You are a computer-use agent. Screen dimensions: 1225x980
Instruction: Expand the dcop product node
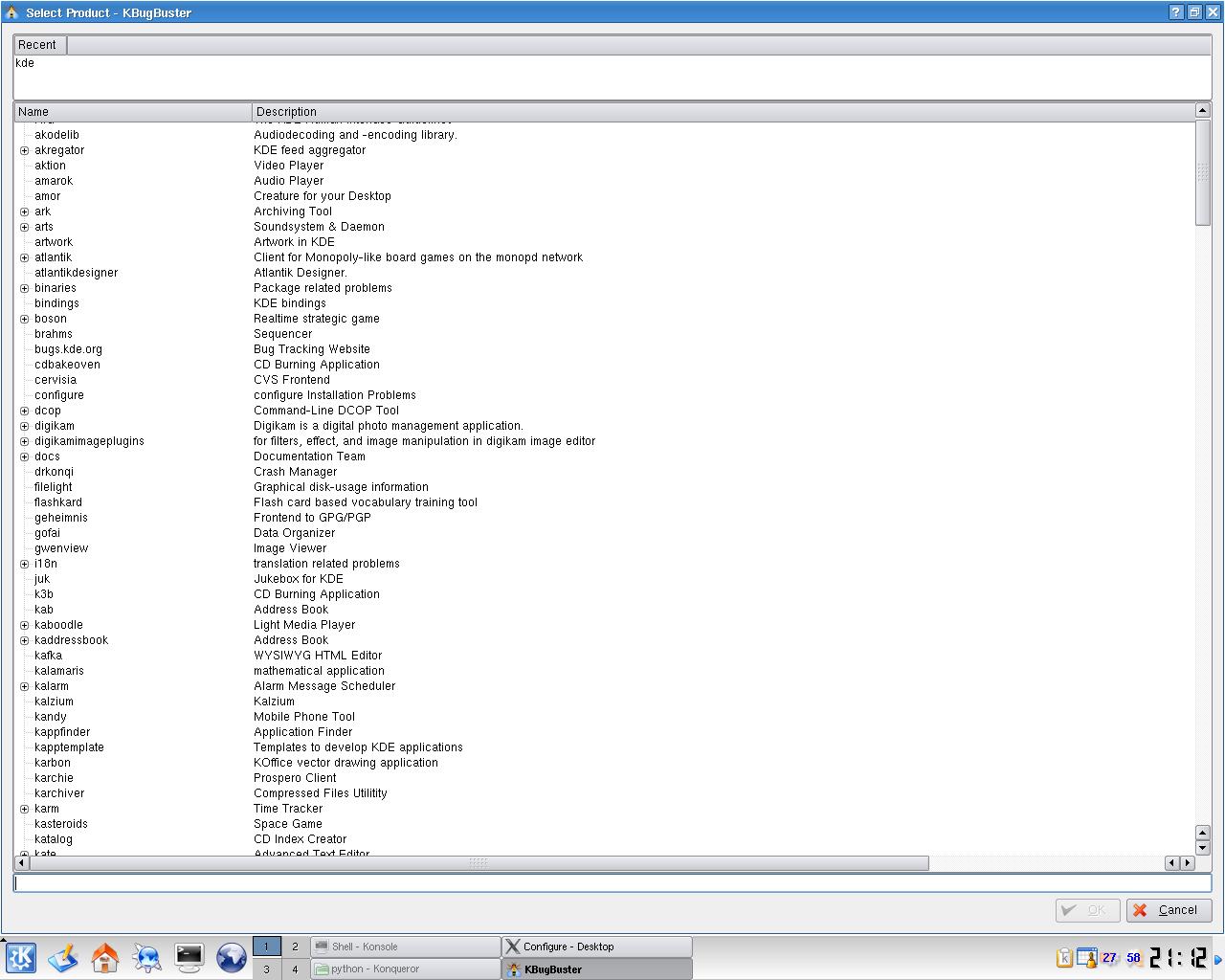[25, 411]
